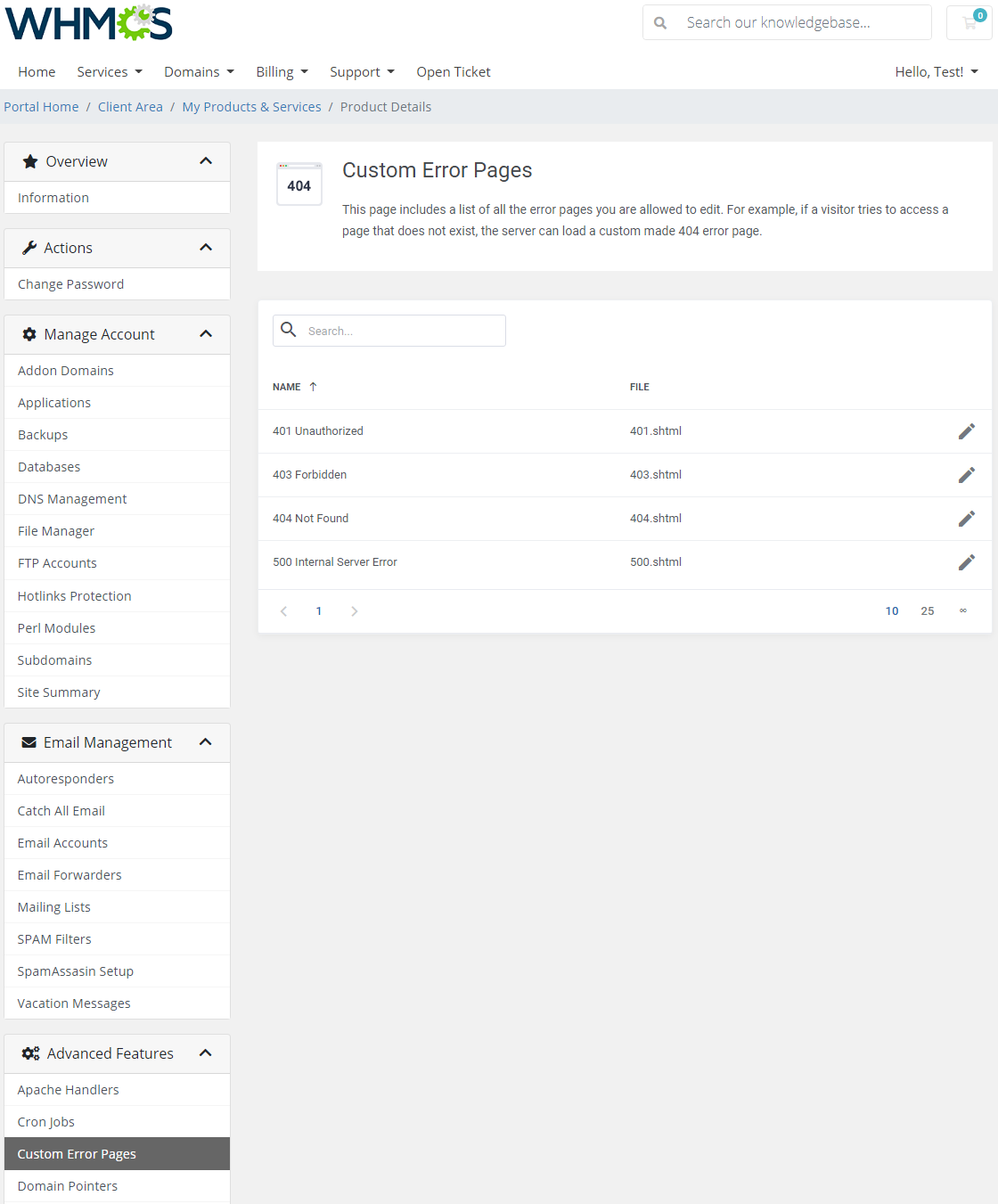Image resolution: width=998 pixels, height=1204 pixels.
Task: Click the 404 page illustration icon
Action: click(x=299, y=184)
